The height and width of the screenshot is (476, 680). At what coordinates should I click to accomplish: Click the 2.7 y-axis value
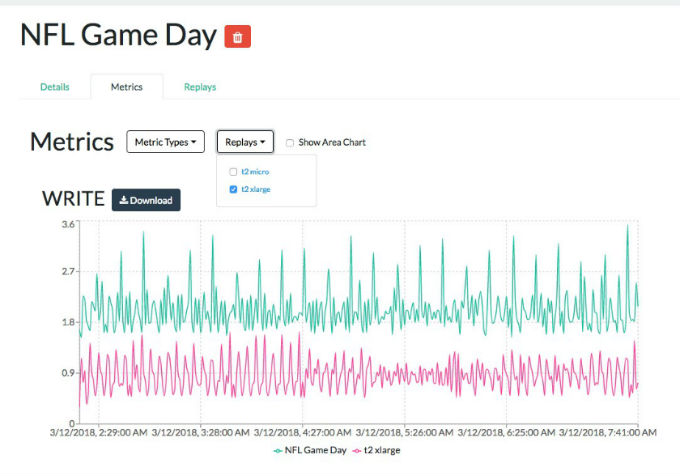(68, 271)
